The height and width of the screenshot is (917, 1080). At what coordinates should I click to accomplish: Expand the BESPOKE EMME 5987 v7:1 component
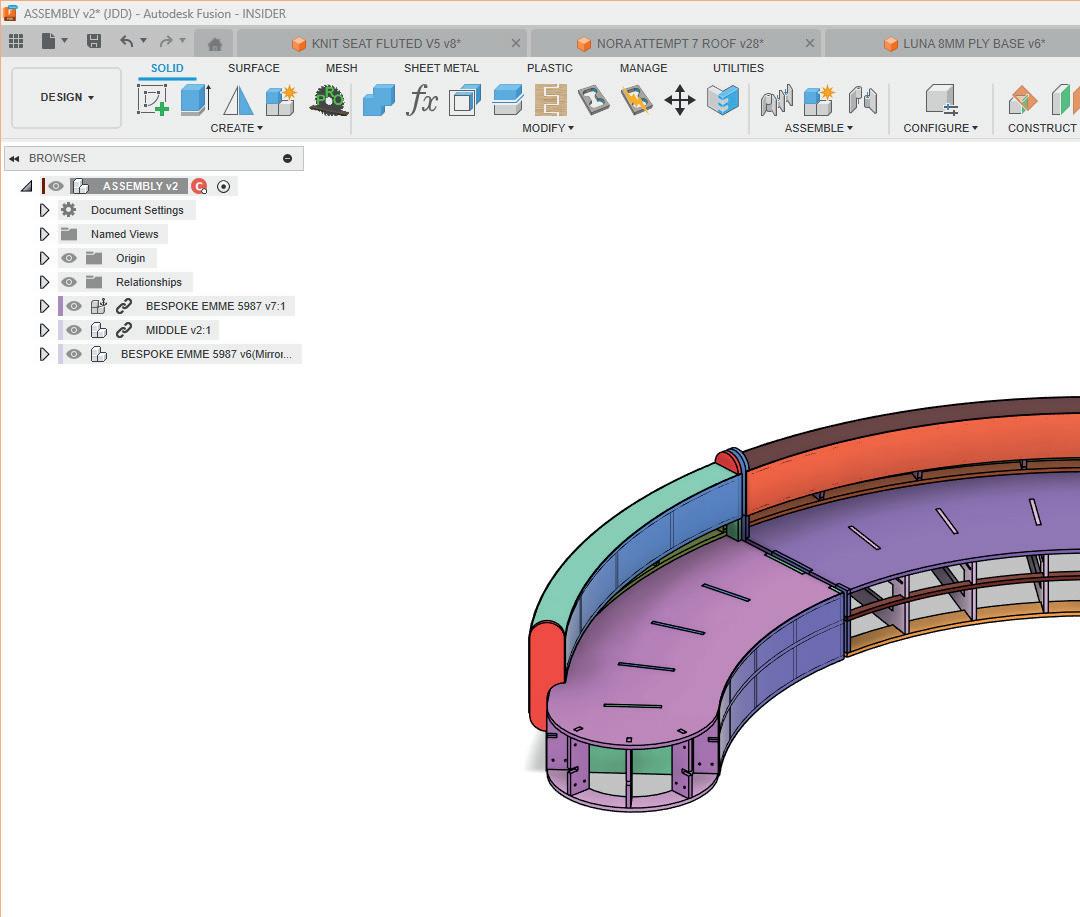pos(44,306)
